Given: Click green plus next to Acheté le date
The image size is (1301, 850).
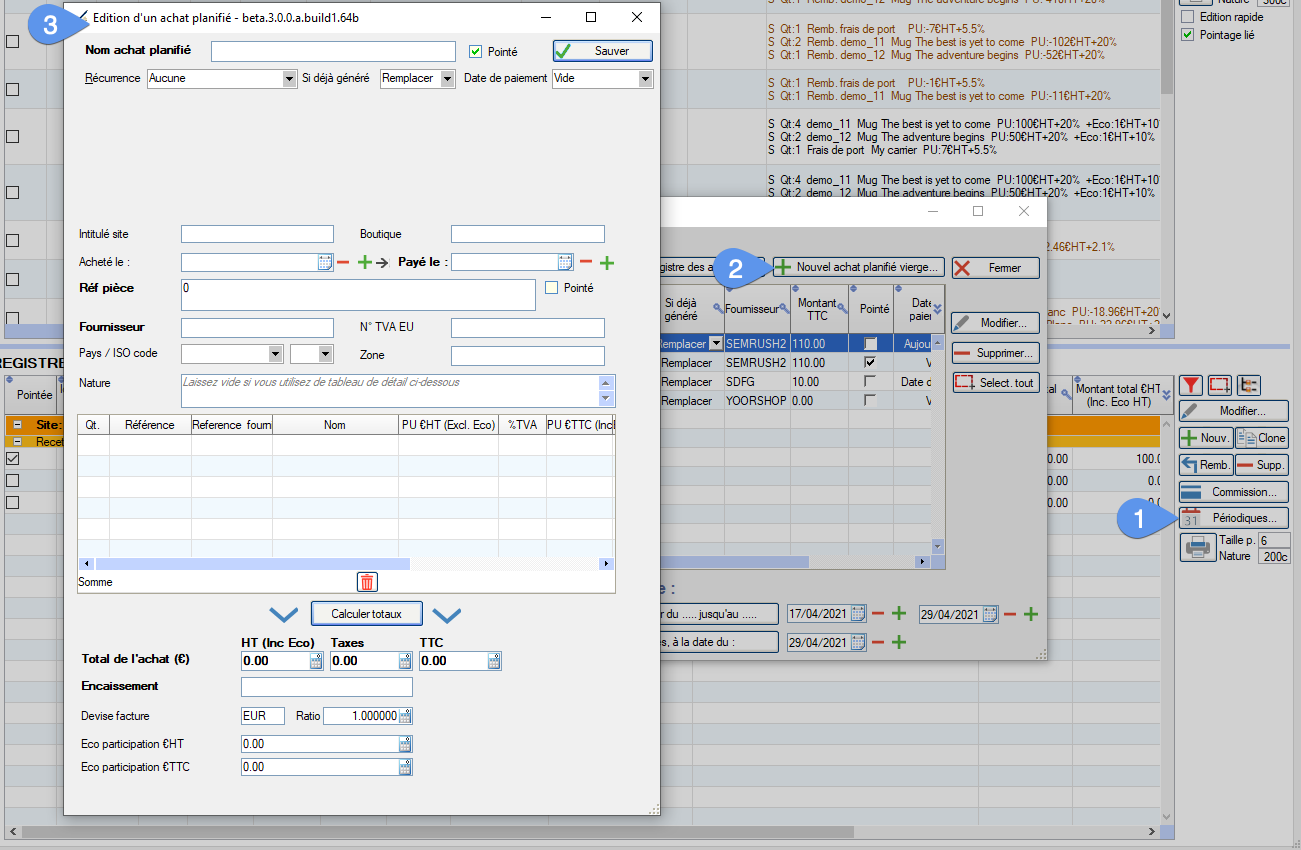Looking at the screenshot, I should pyautogui.click(x=365, y=262).
